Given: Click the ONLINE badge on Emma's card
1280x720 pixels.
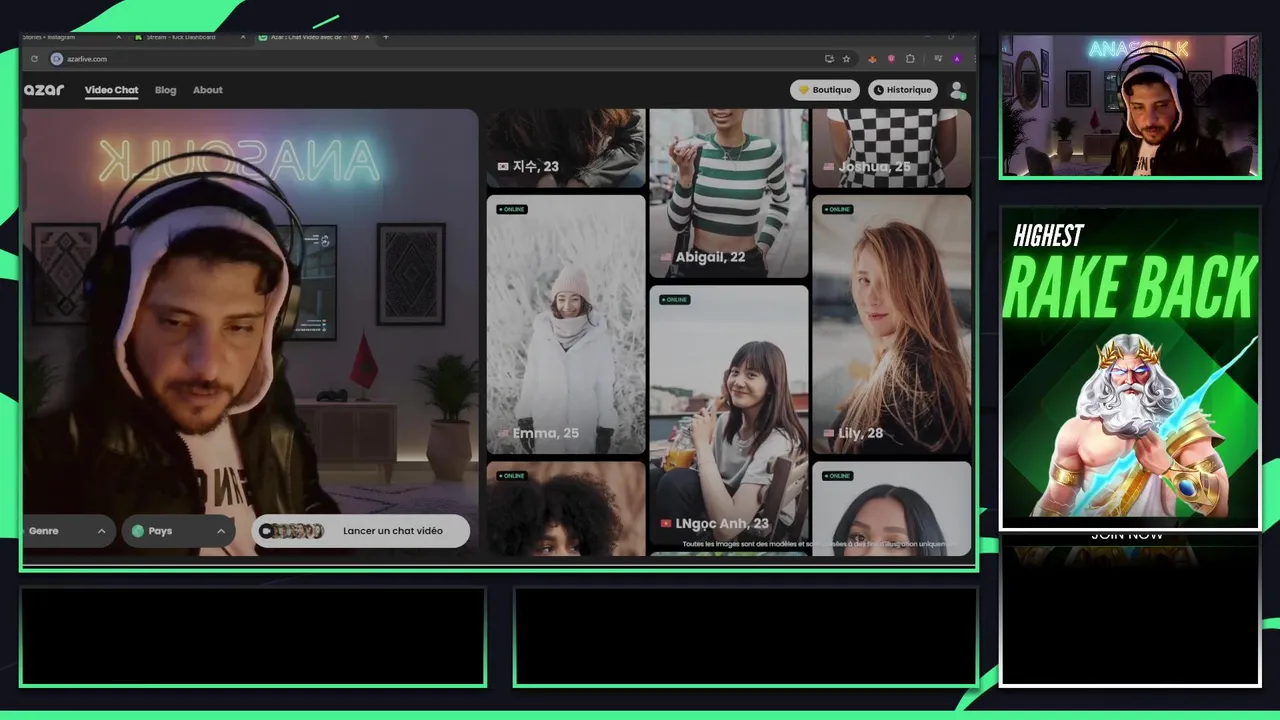Looking at the screenshot, I should [x=512, y=210].
